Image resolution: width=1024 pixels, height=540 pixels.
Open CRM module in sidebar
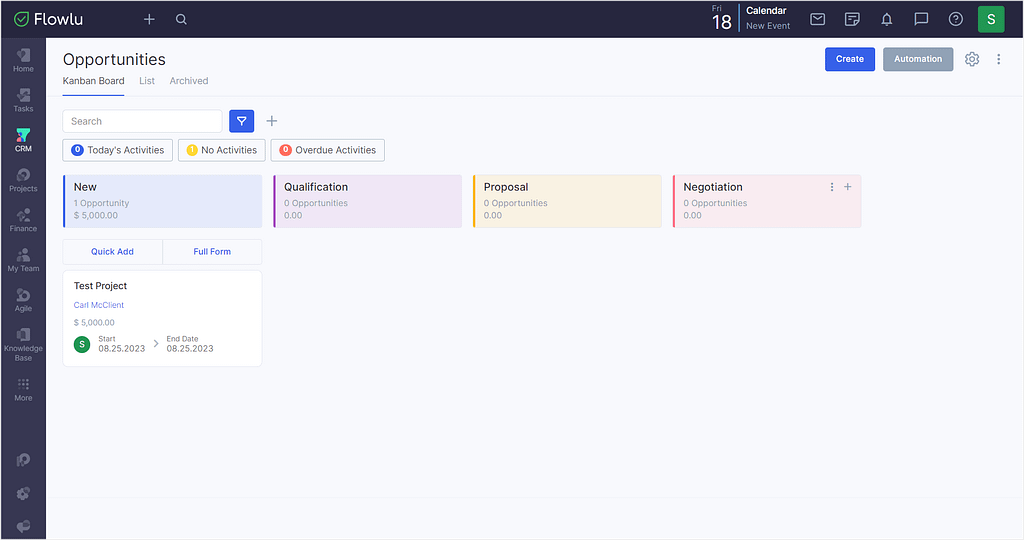[23, 140]
